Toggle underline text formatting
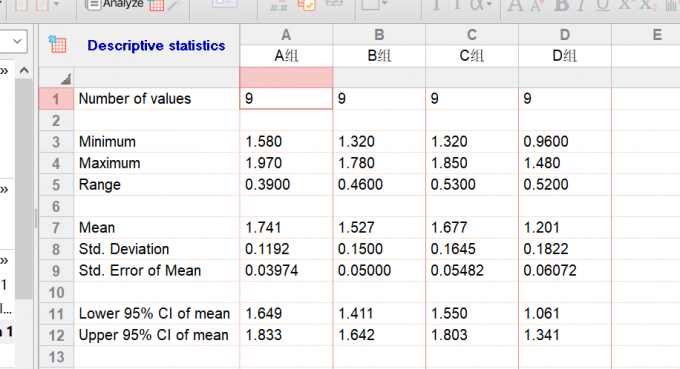This screenshot has height=369, width=680. coord(602,5)
